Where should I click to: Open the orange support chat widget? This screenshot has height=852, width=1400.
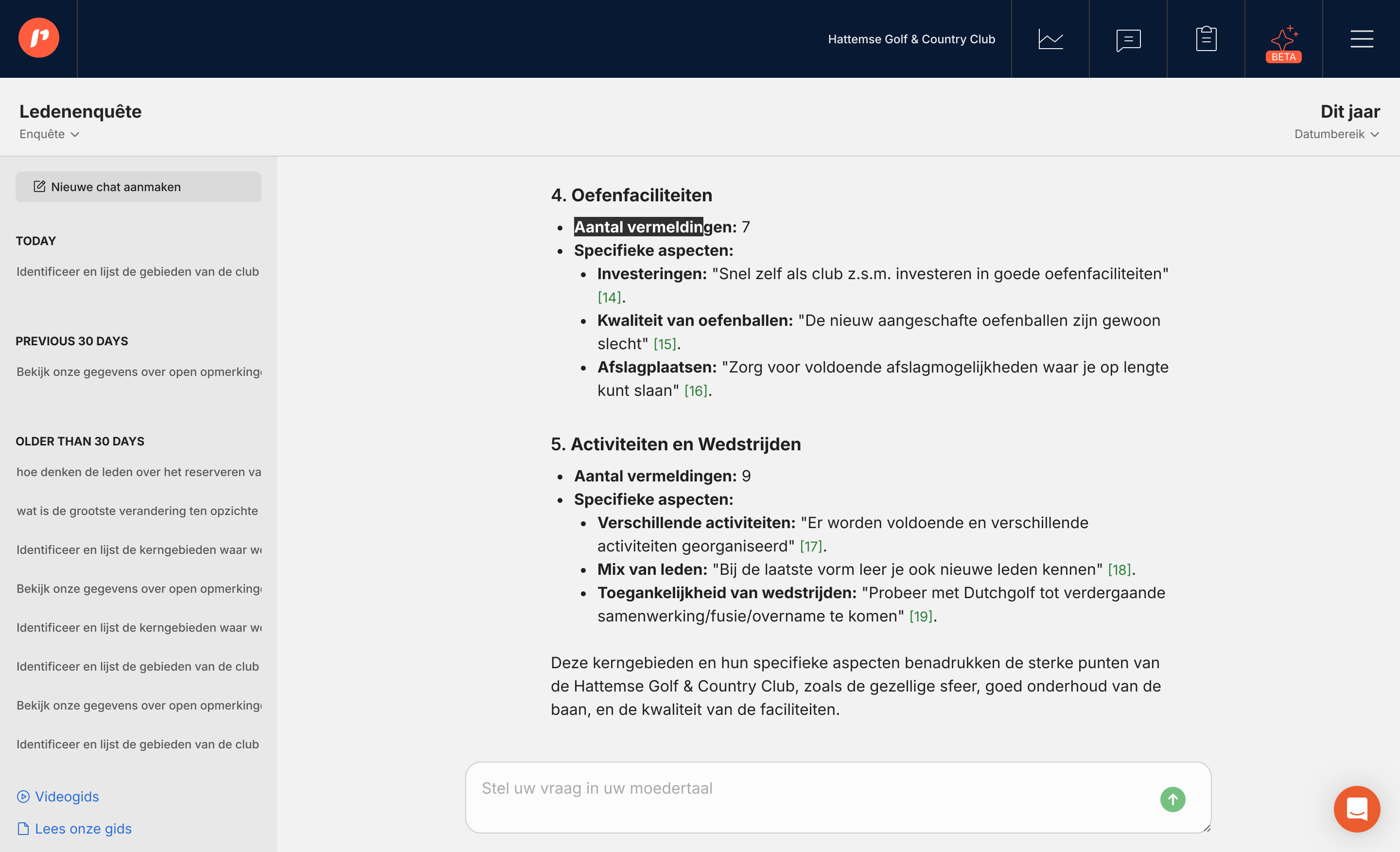click(x=1356, y=808)
